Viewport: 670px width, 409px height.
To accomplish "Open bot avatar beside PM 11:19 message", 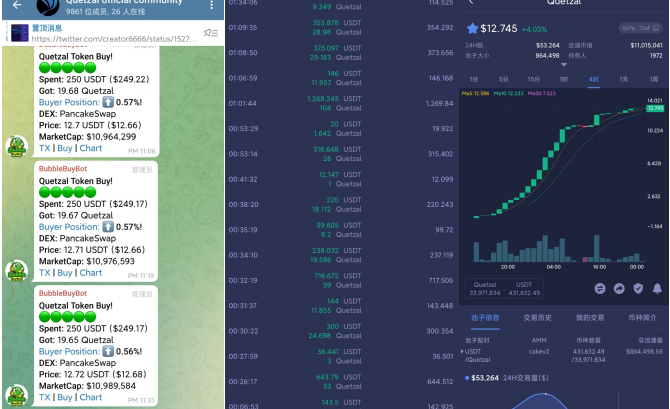I will point(17,271).
